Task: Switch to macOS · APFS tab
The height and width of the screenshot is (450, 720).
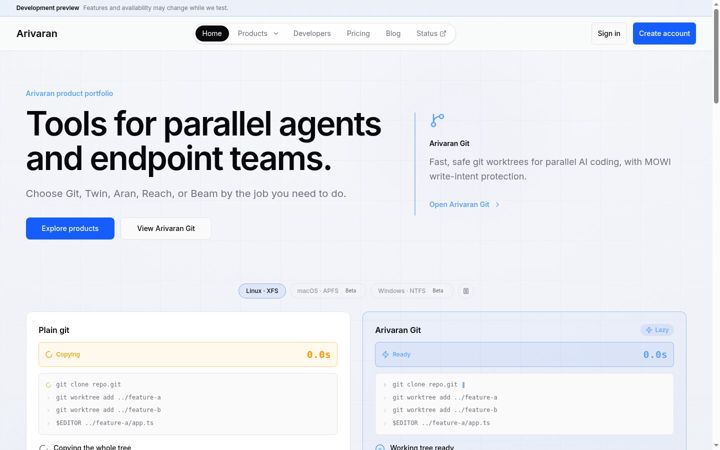Action: [x=326, y=291]
